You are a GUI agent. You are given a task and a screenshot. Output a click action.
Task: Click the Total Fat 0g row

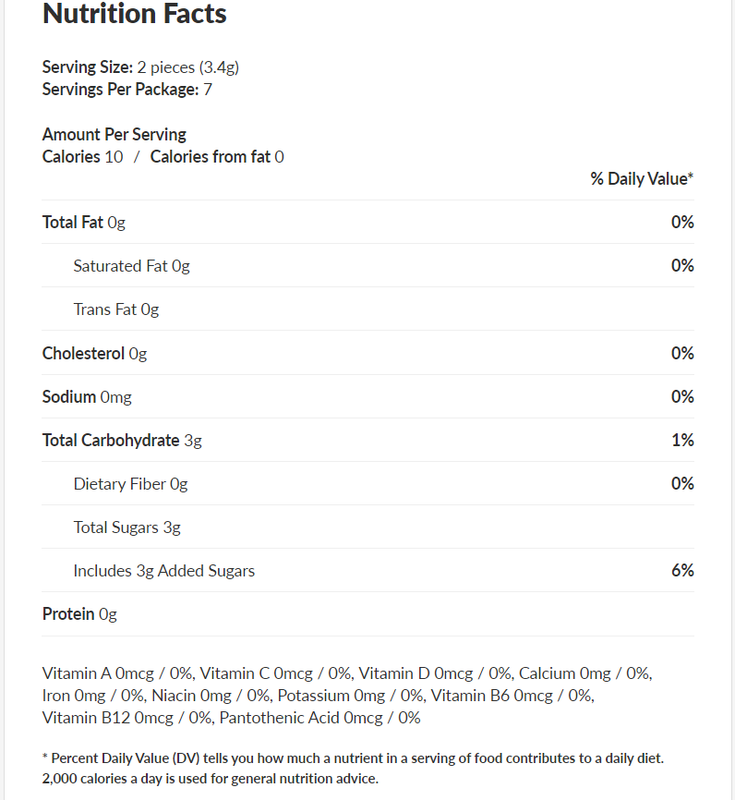click(84, 222)
